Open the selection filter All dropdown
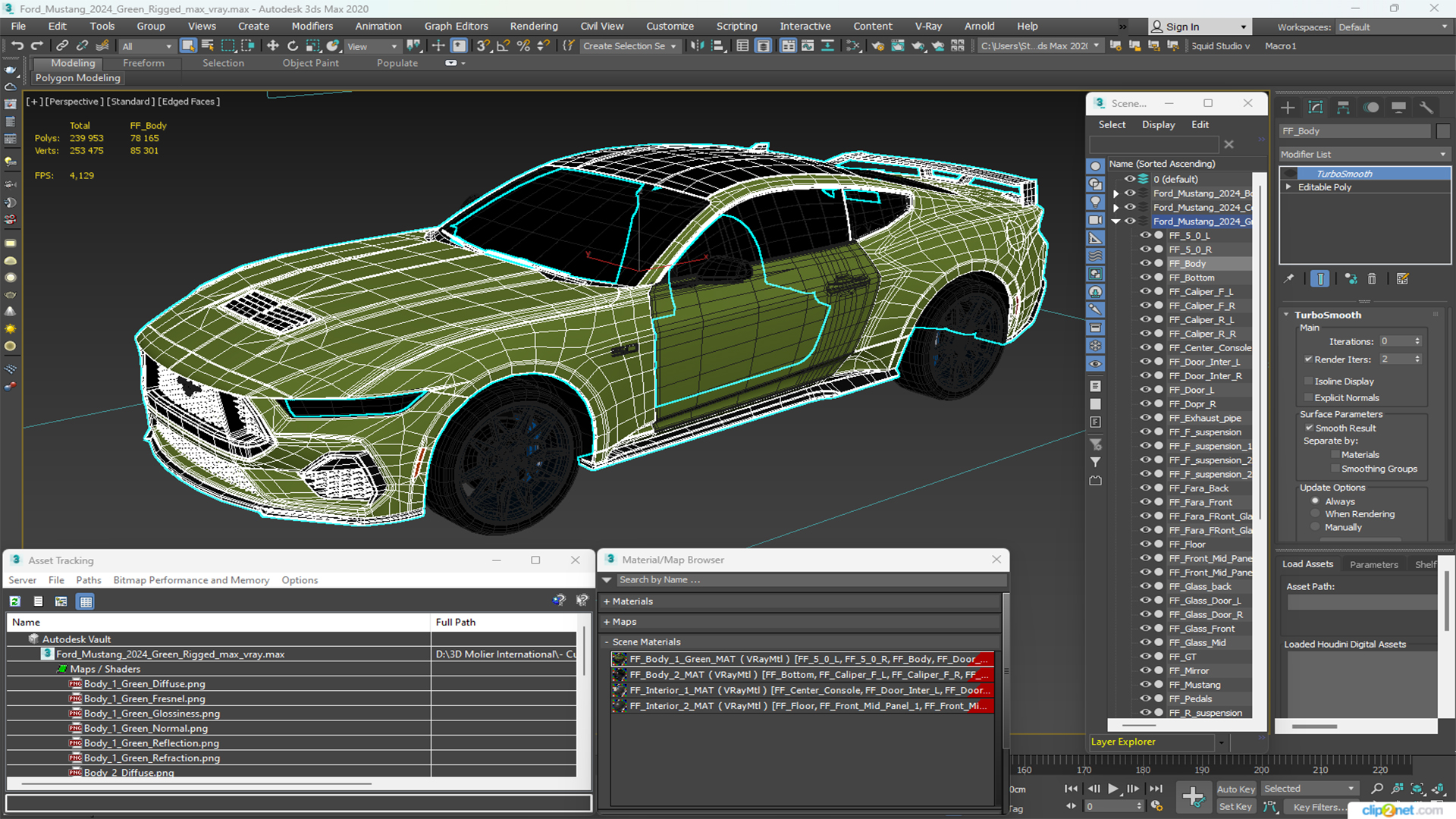 click(147, 46)
